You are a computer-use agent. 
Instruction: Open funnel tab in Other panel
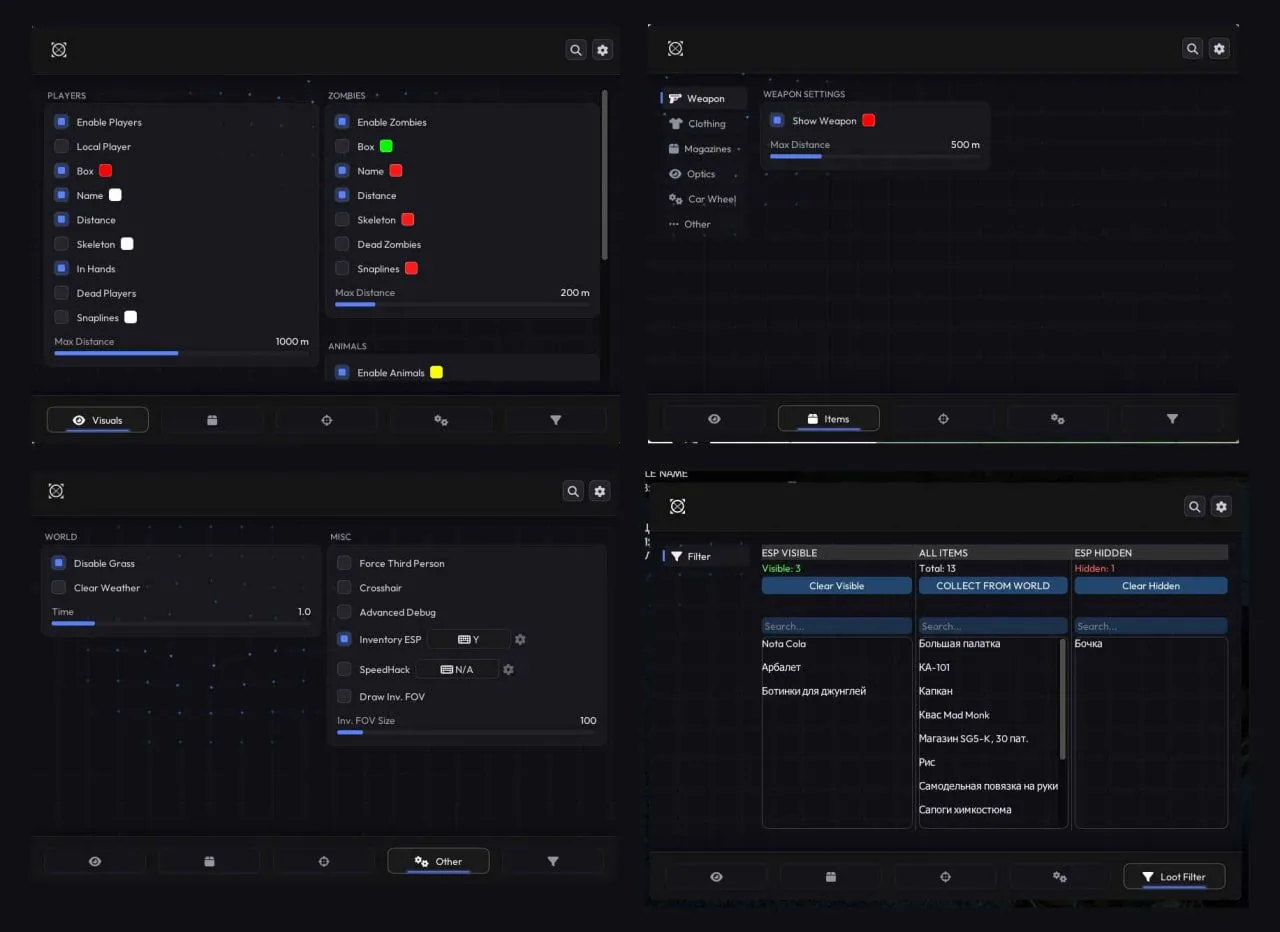coord(553,861)
